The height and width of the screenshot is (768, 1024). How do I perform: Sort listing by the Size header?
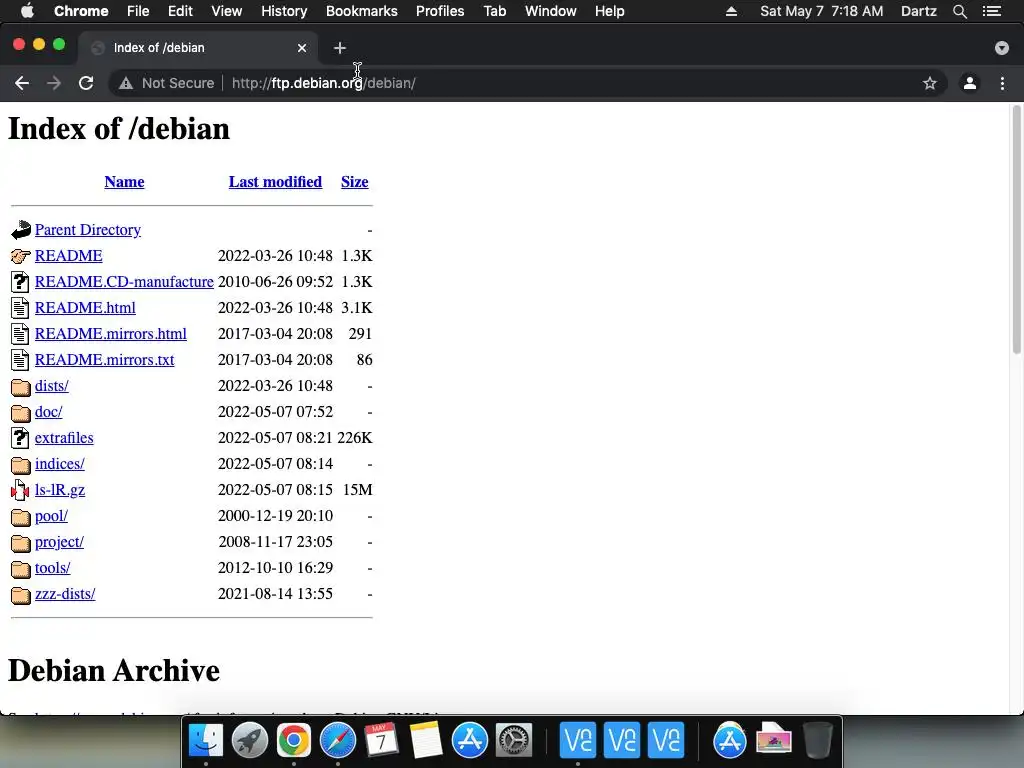355,182
